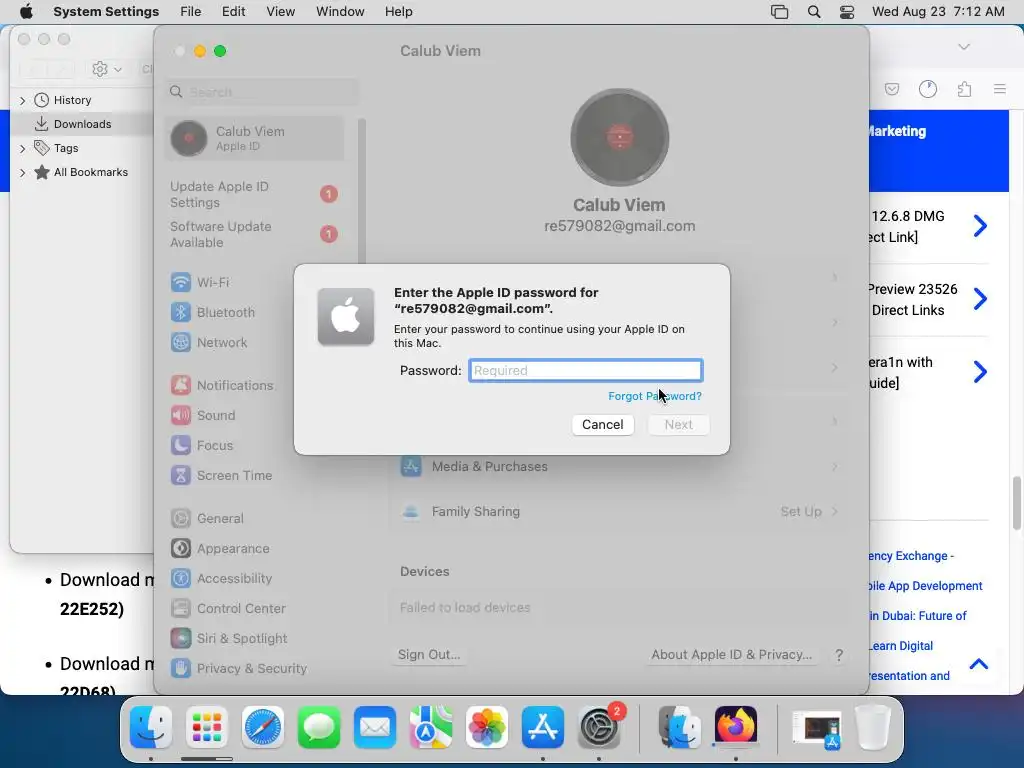Open Control Center in menu bar

point(847,12)
